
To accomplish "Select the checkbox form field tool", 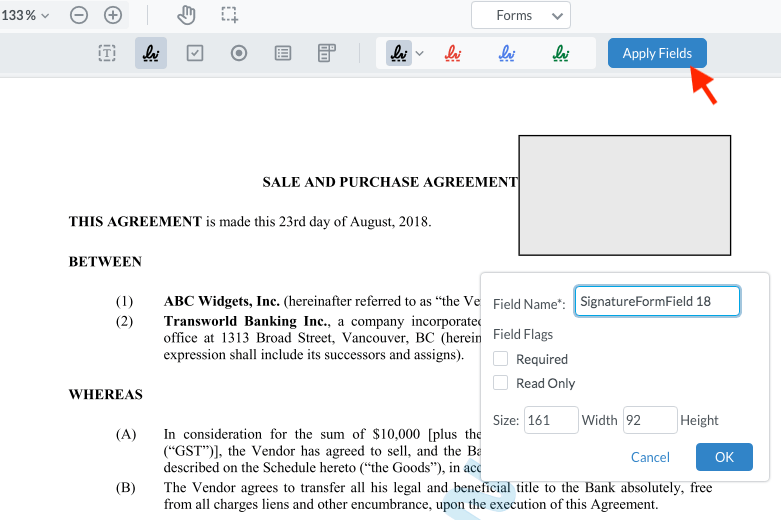I will click(195, 53).
